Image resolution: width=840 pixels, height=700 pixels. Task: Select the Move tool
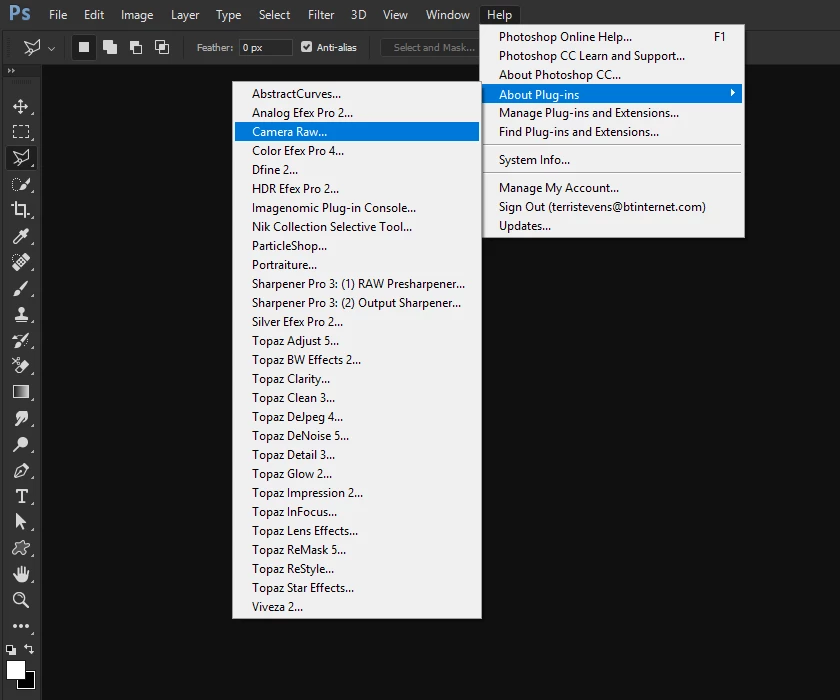(21, 106)
